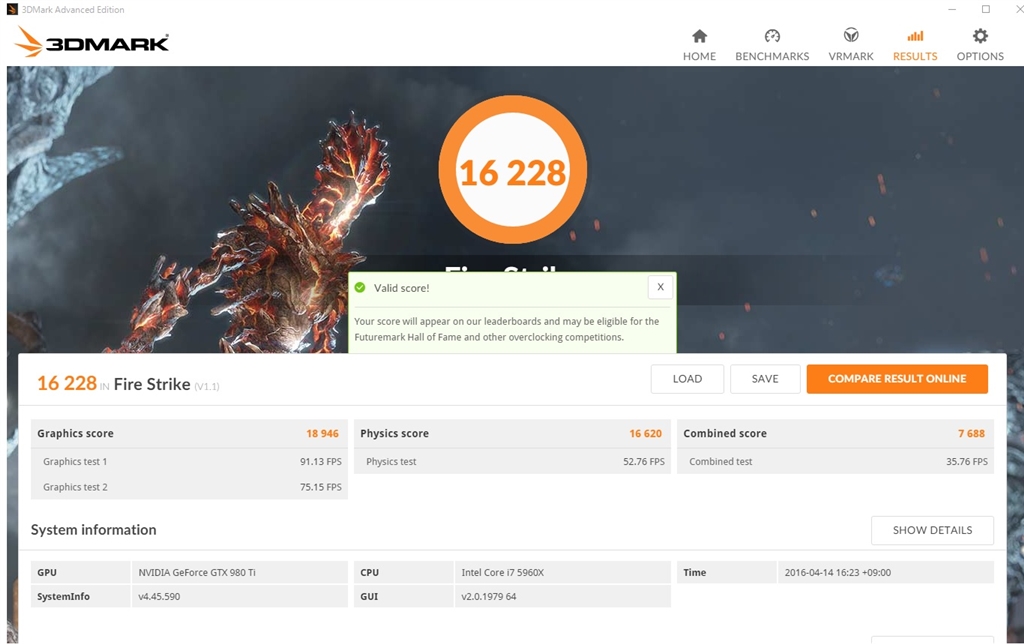Go to the BENCHMARKS tab label
The height and width of the screenshot is (644, 1024).
tap(772, 56)
